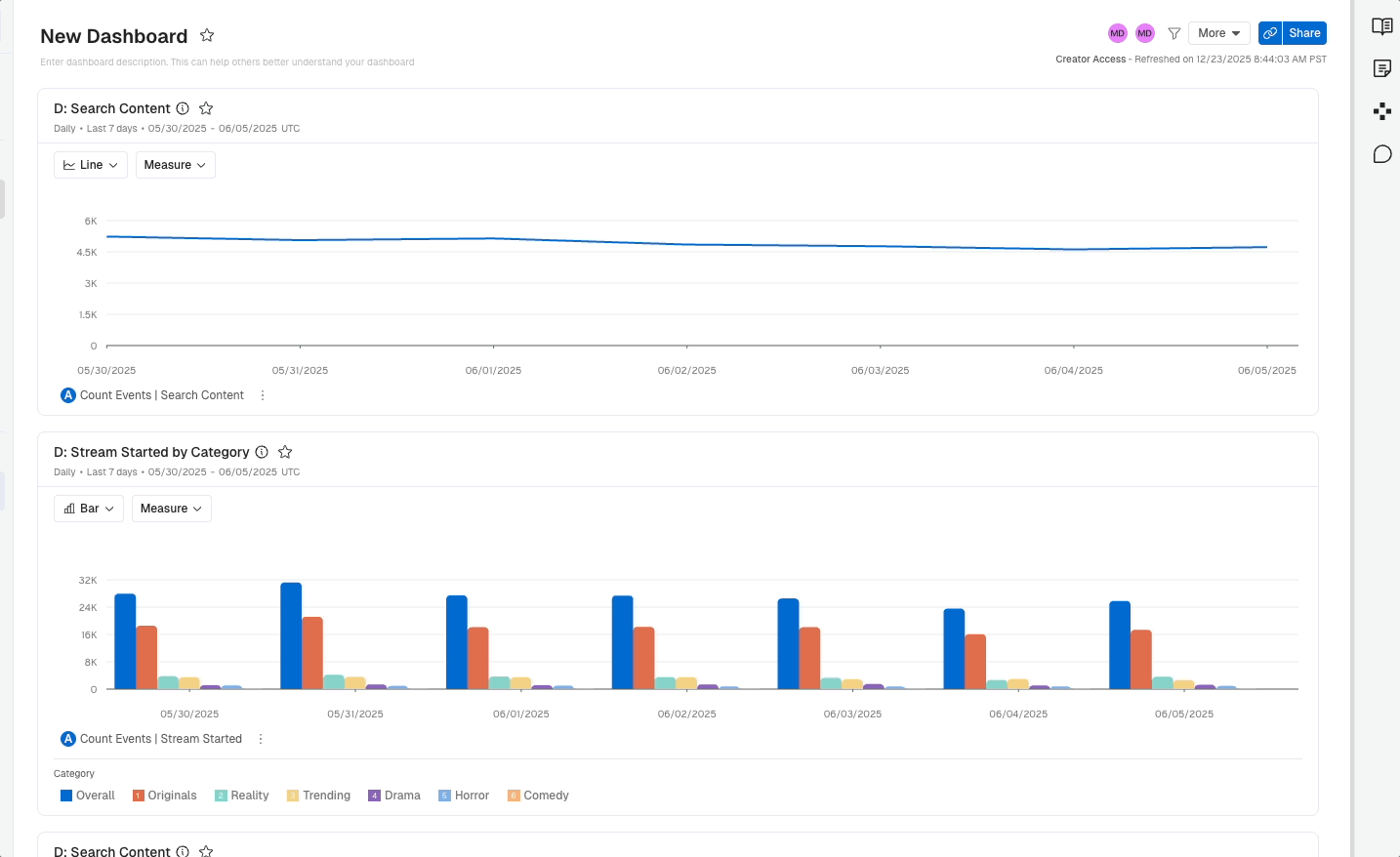The image size is (1400, 857).
Task: Toggle the Drama category legend series
Action: [x=394, y=796]
